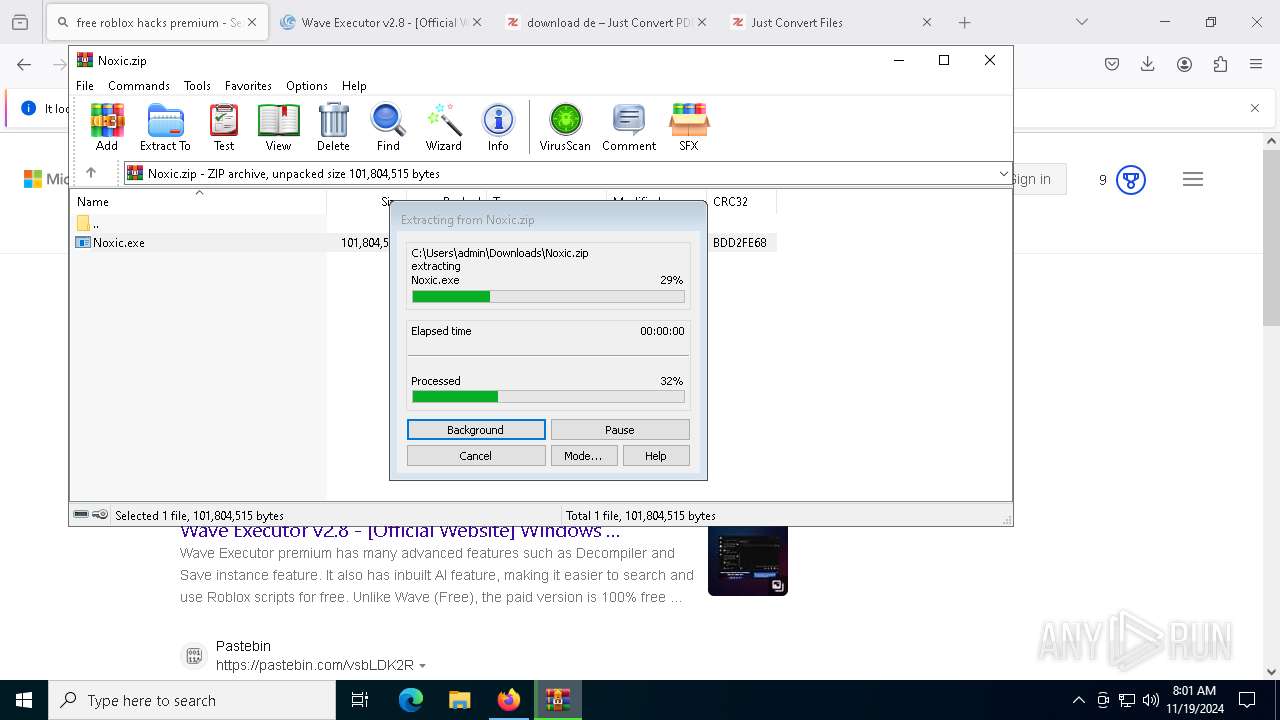Open the notification center

point(1247,700)
